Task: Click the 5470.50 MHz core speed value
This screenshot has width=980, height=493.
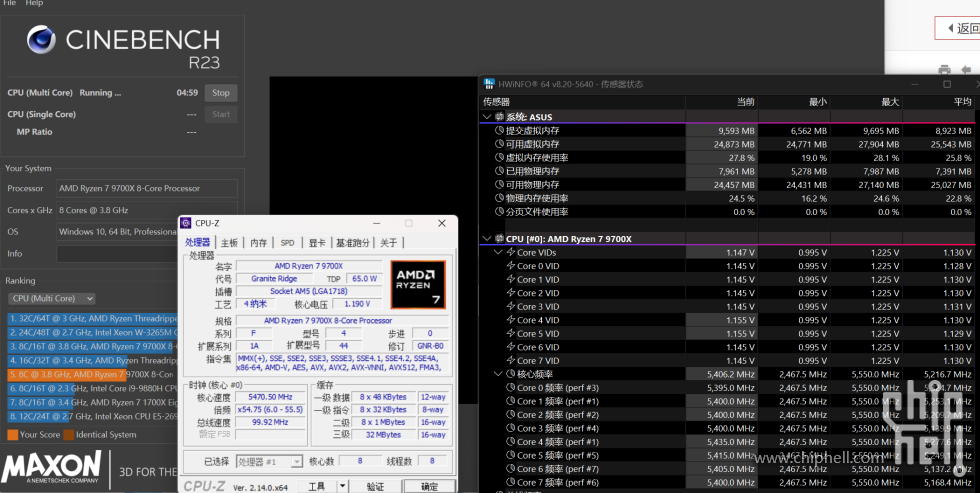Action: pyautogui.click(x=270, y=397)
